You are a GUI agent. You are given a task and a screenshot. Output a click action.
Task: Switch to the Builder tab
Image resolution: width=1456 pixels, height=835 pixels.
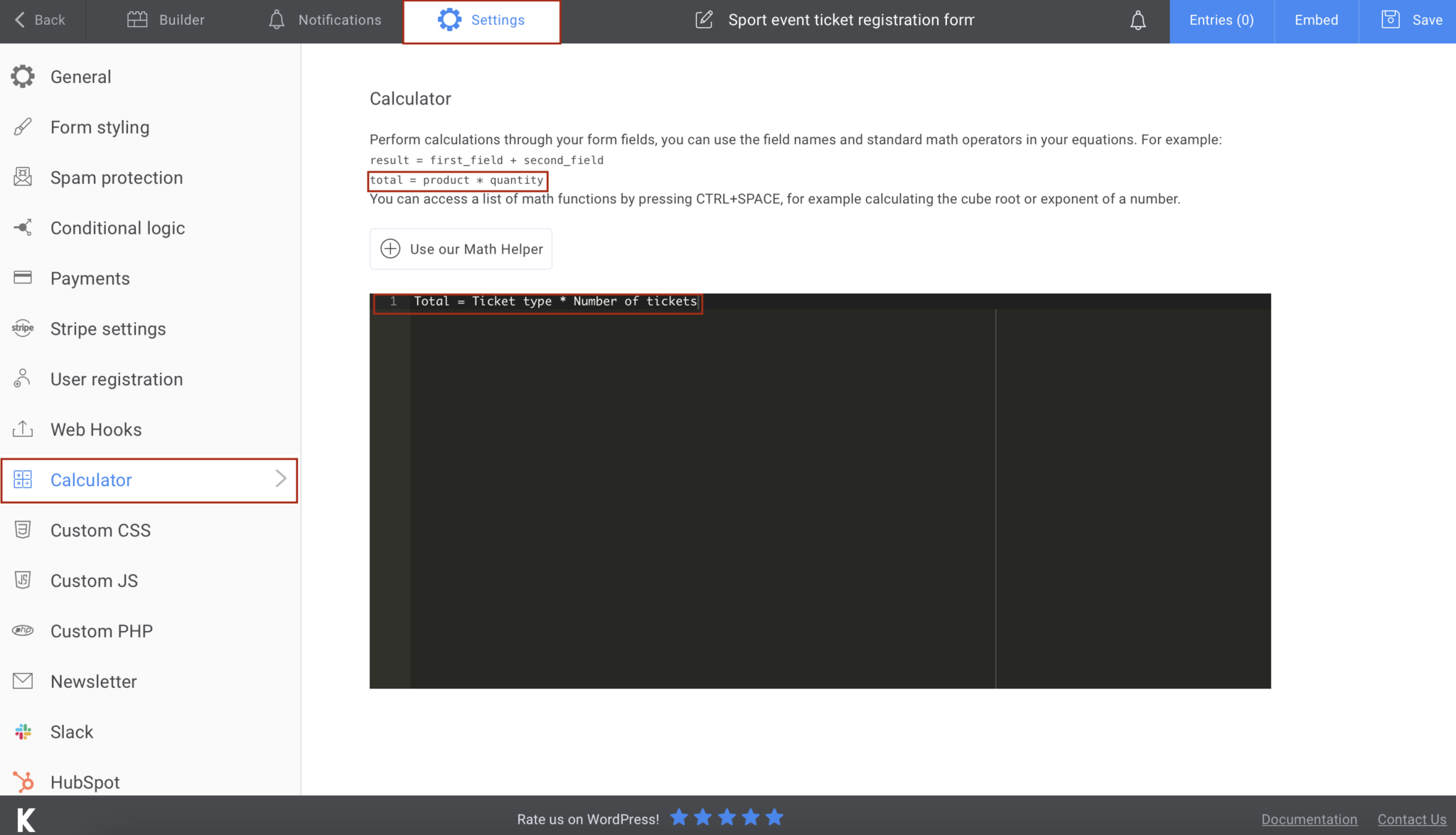pyautogui.click(x=166, y=20)
